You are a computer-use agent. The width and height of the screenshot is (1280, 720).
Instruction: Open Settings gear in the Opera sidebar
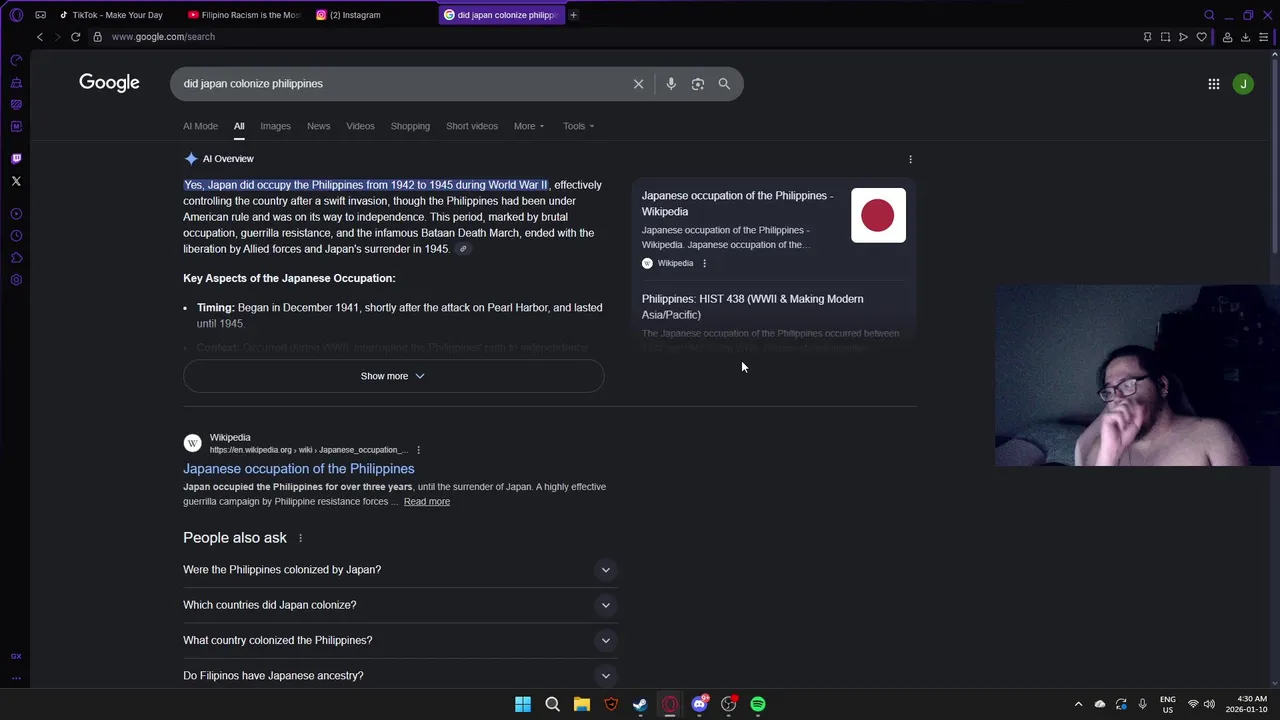(x=16, y=280)
